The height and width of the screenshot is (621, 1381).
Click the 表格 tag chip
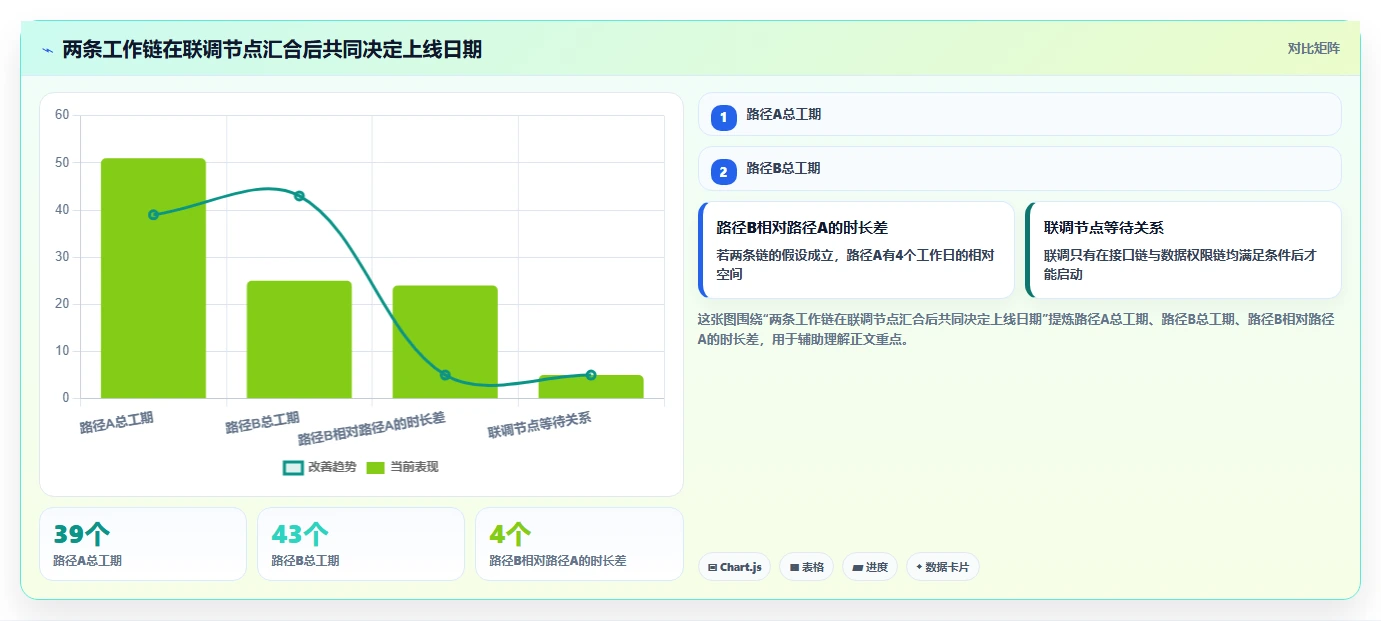806,567
